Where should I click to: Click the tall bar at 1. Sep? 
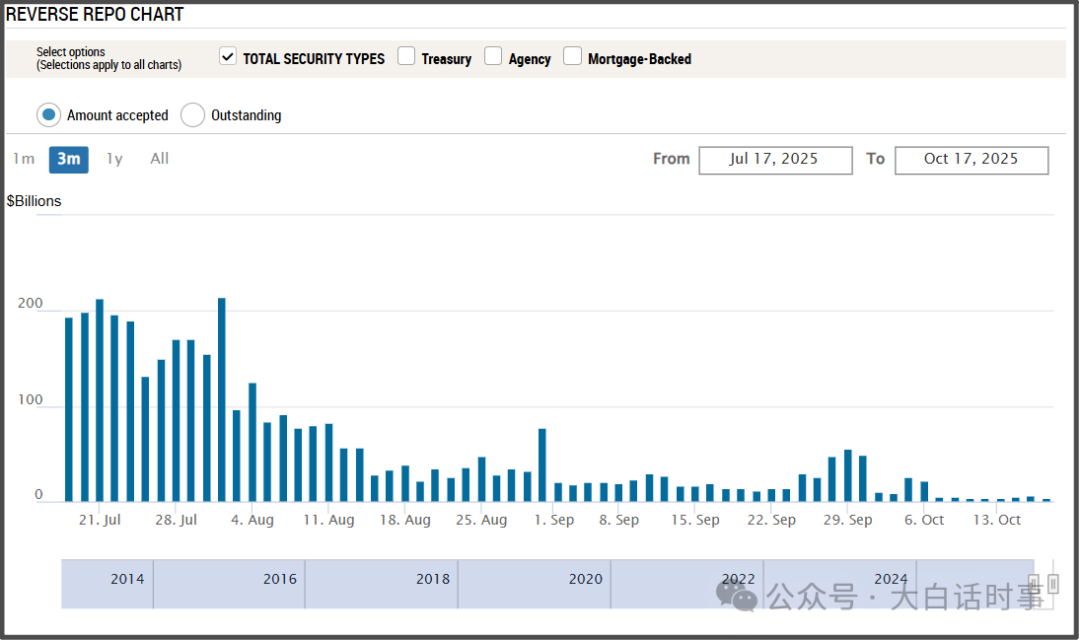coord(542,465)
